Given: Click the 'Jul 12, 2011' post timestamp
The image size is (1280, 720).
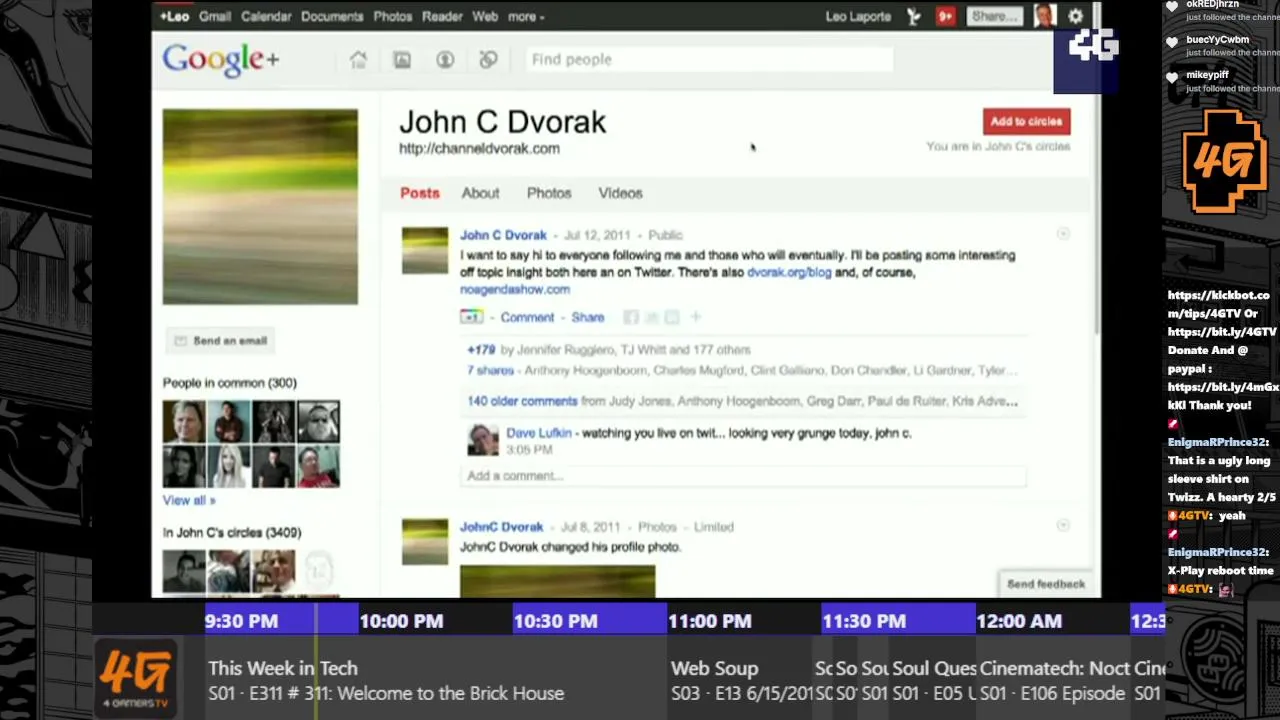Looking at the screenshot, I should click(597, 235).
